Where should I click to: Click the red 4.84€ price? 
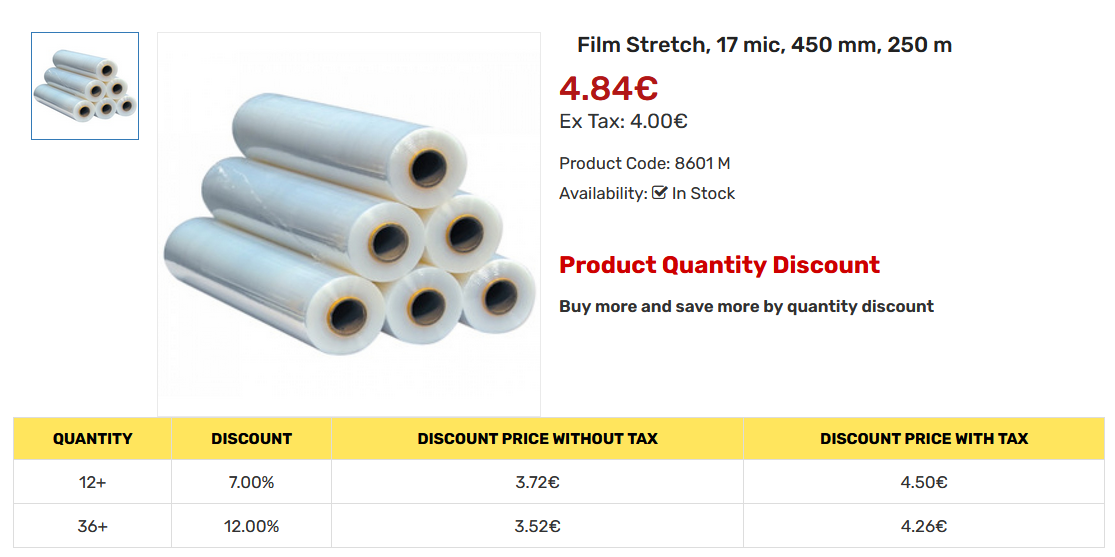(x=608, y=88)
